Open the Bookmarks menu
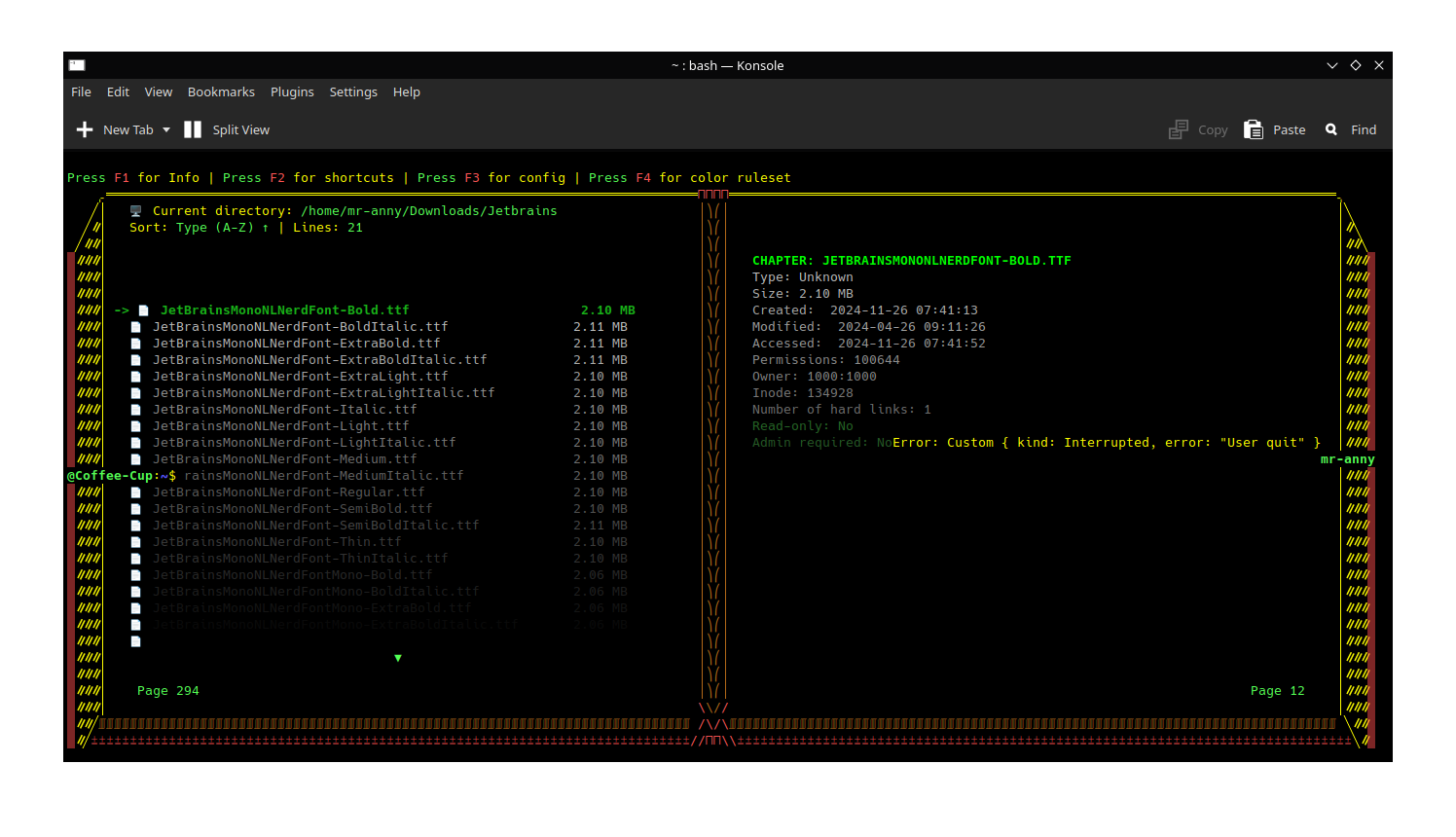1456x837 pixels. coord(221,91)
